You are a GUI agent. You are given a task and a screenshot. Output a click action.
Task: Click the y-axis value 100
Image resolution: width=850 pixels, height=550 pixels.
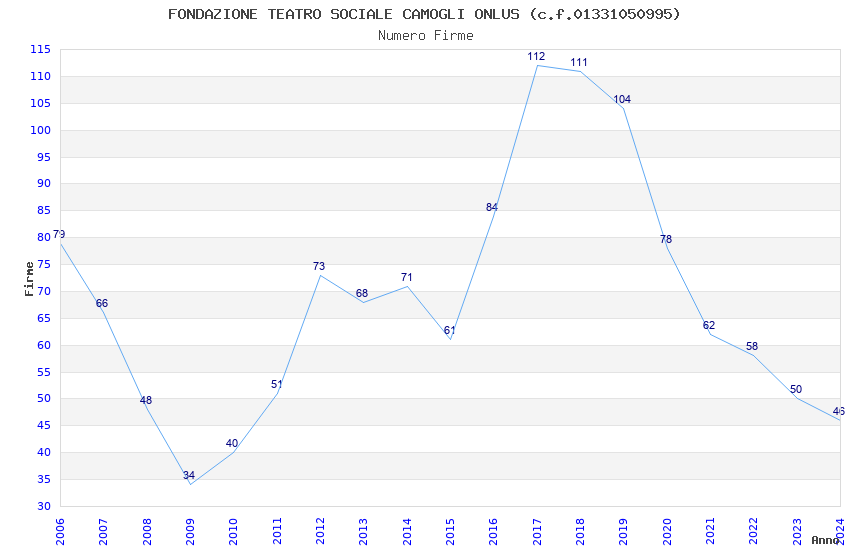click(41, 130)
